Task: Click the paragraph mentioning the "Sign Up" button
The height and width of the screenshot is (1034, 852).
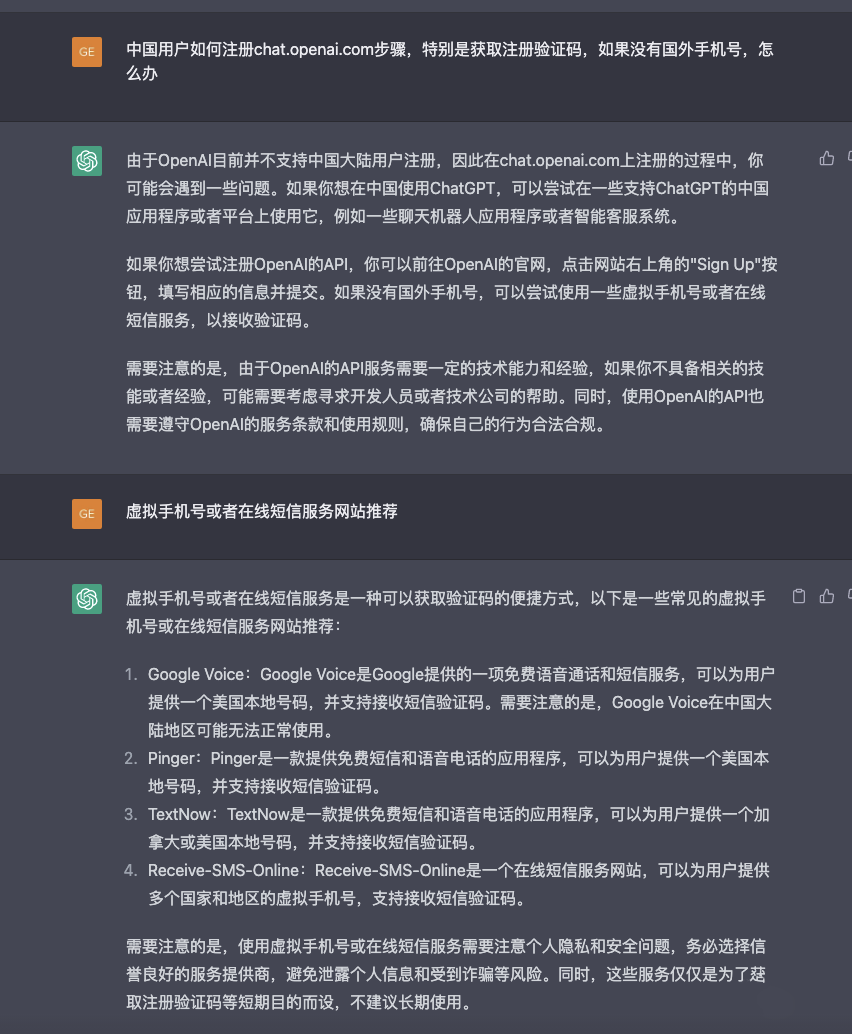Action: coord(452,293)
